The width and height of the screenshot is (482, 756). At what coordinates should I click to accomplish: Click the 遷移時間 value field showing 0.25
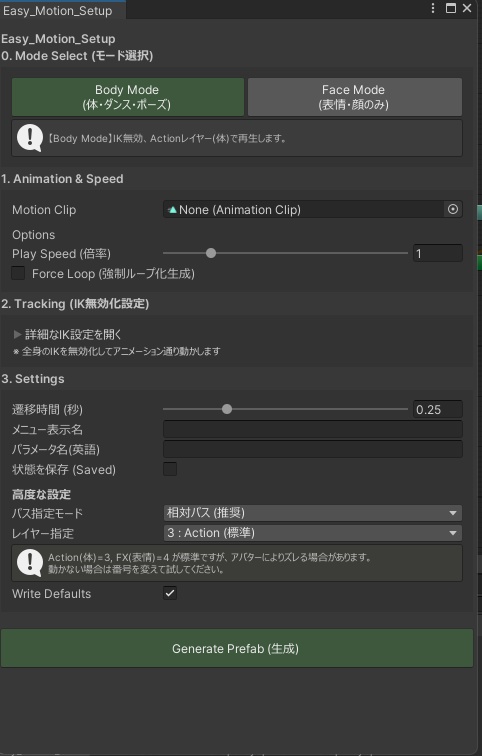(x=438, y=409)
